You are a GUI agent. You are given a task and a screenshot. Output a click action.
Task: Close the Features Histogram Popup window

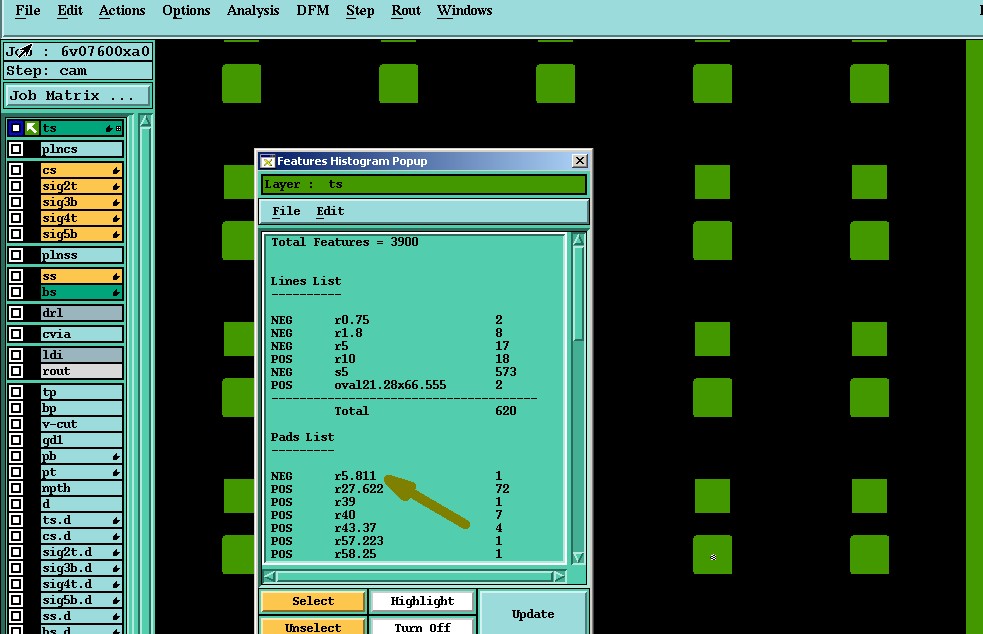(x=580, y=161)
